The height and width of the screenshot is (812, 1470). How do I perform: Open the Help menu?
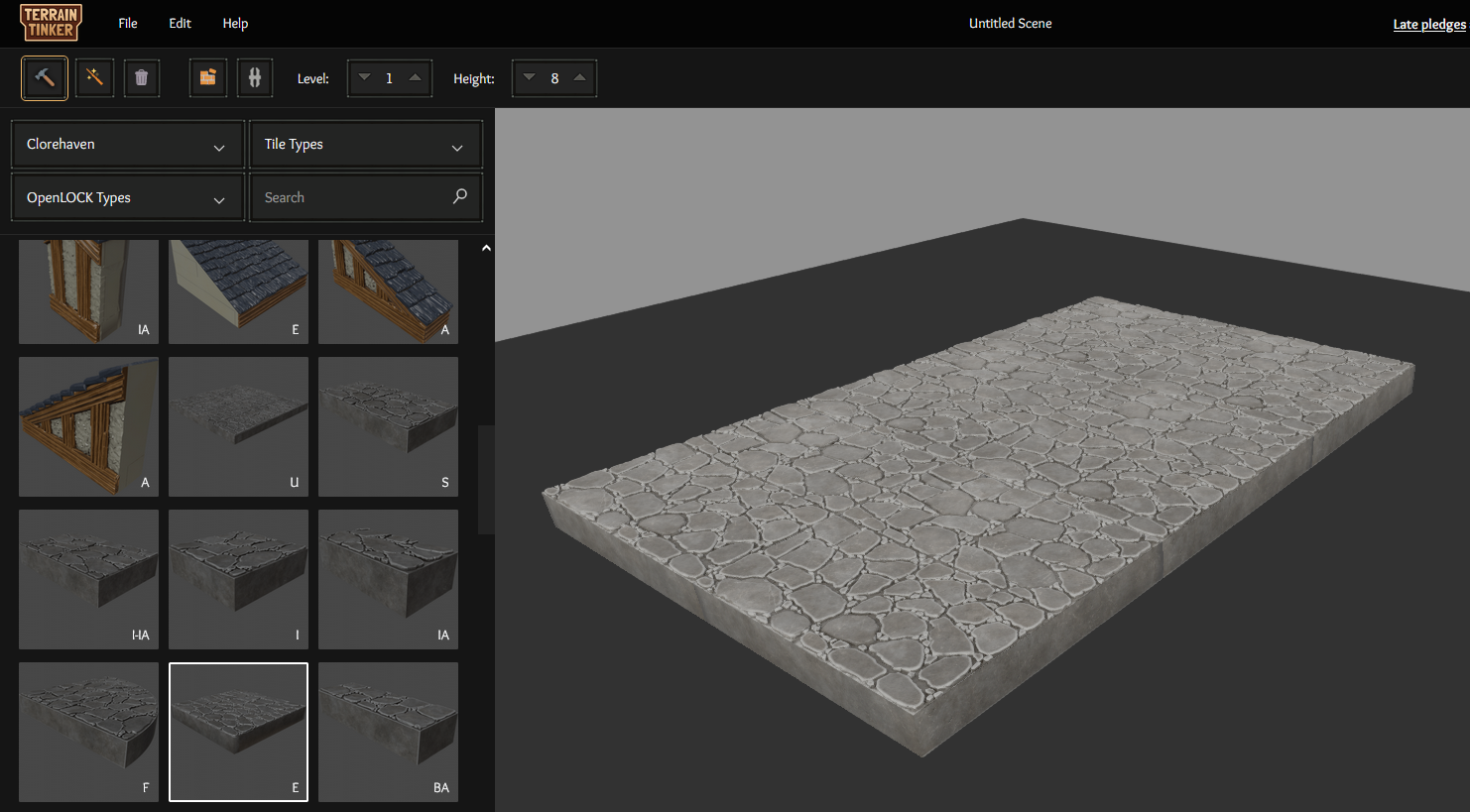235,23
